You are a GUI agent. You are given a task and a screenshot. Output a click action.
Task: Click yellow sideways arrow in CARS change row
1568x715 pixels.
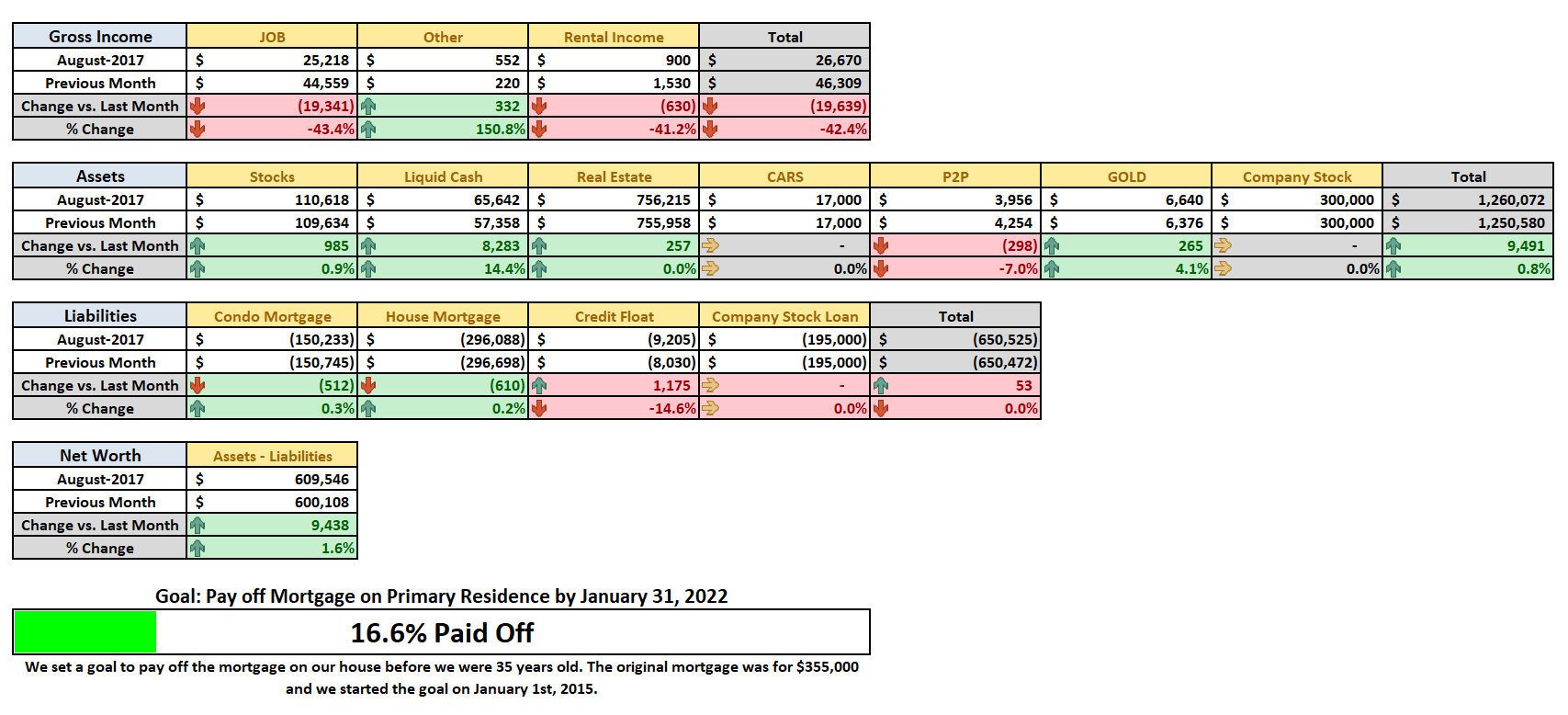pyautogui.click(x=710, y=246)
